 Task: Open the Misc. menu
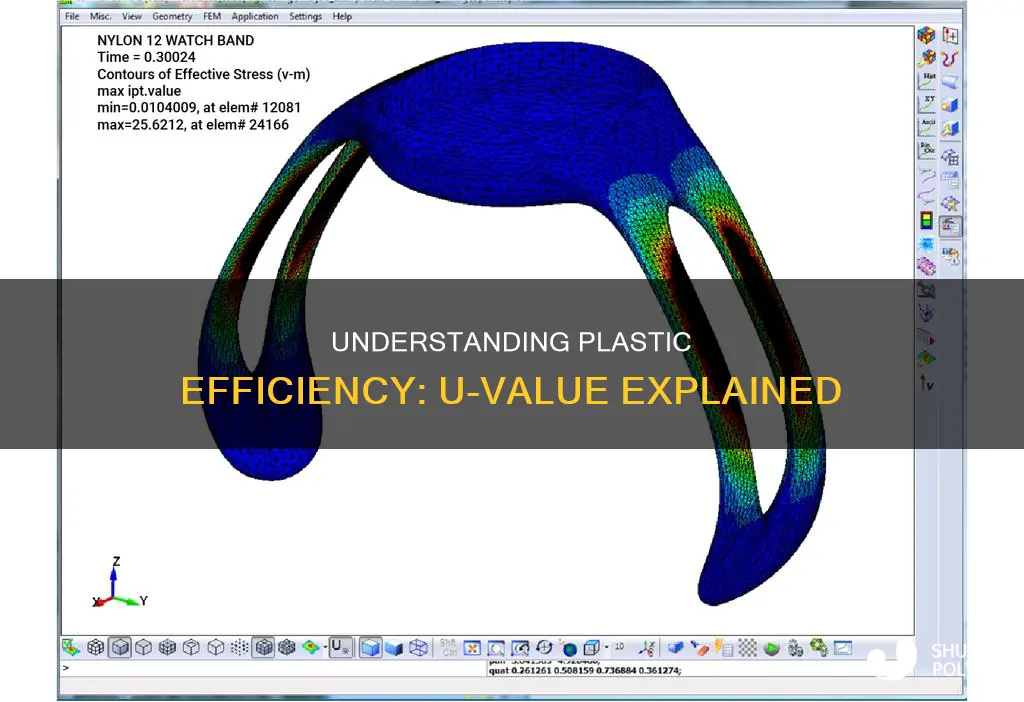tap(101, 16)
